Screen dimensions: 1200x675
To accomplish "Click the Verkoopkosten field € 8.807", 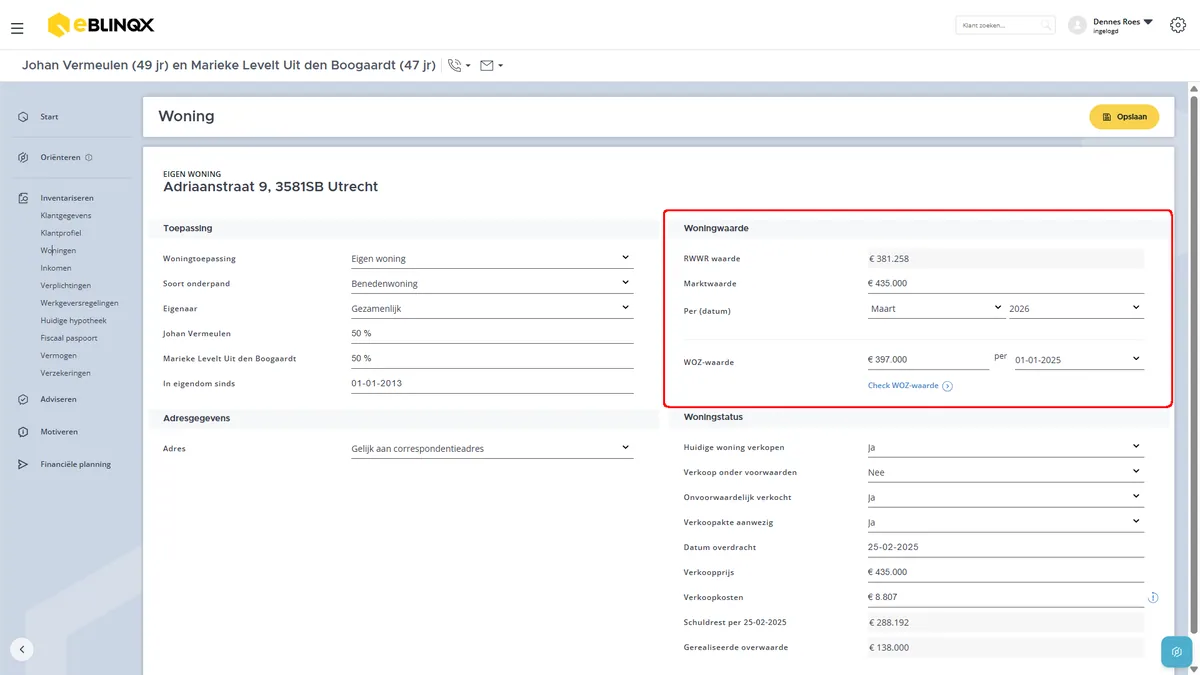I will 1006,598.
